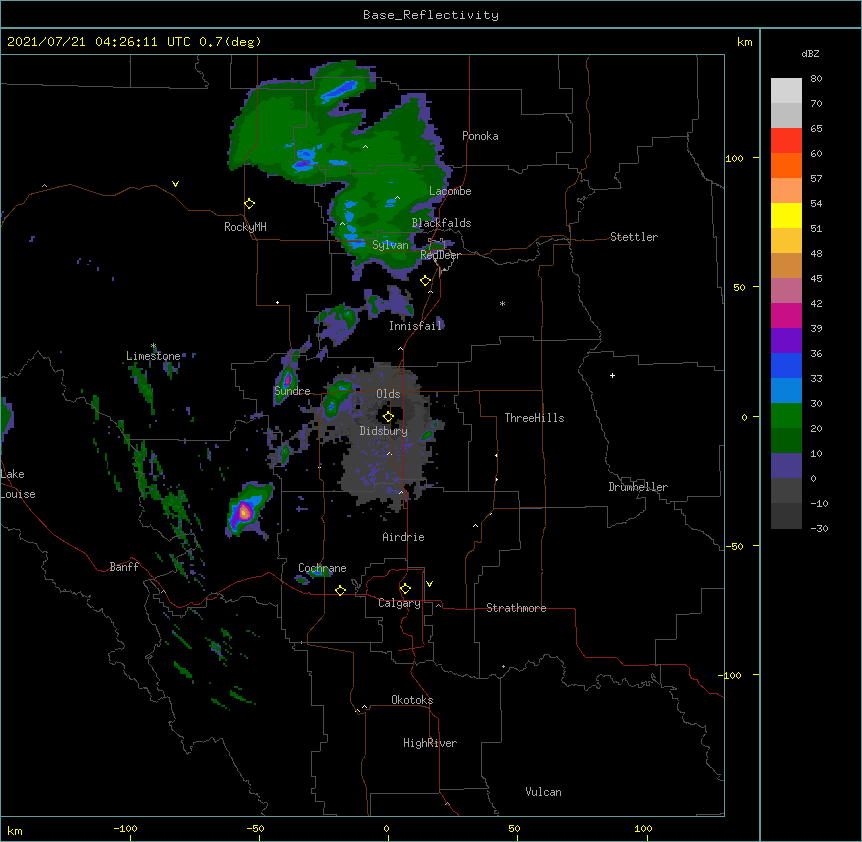Pick the magenta 39–42 dBZ legend swatch
This screenshot has height=842, width=862.
click(x=786, y=315)
